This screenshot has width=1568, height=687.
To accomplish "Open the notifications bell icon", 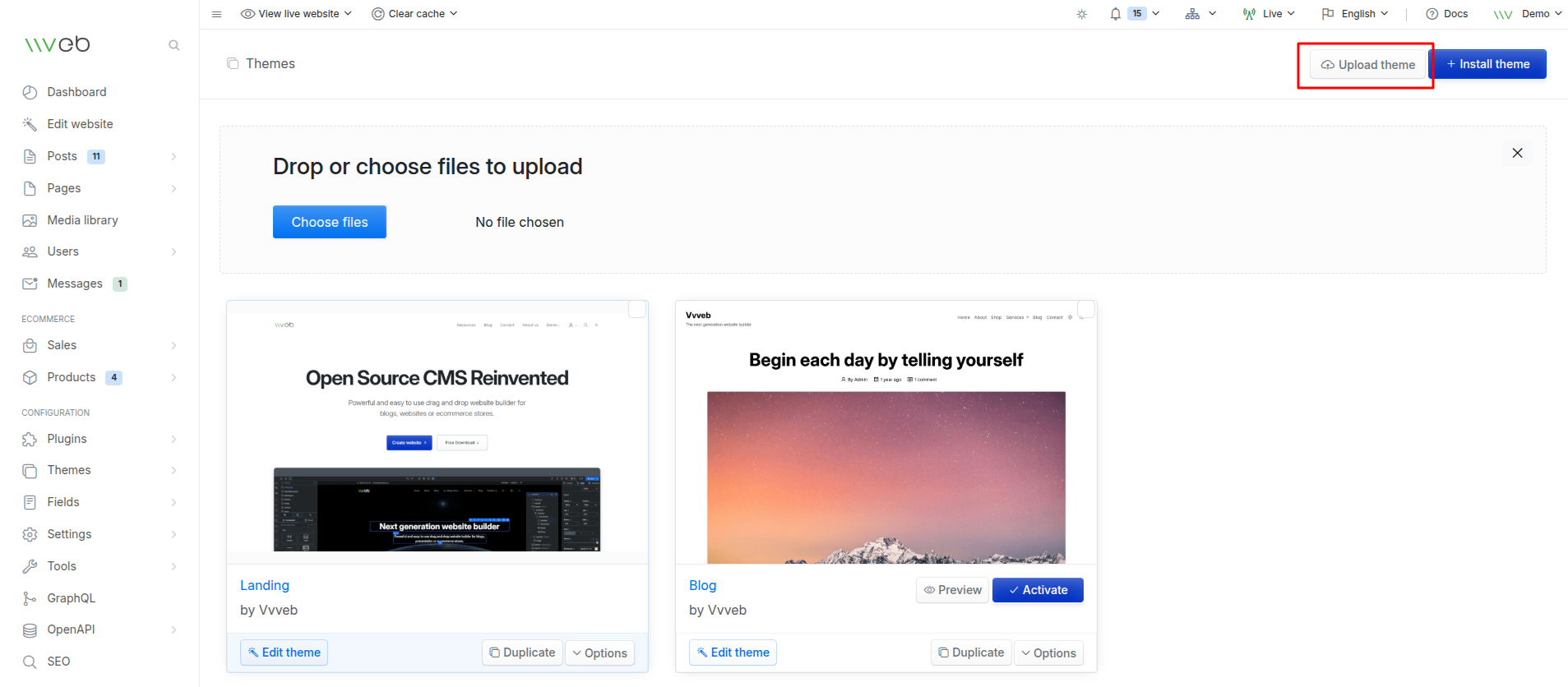I will click(x=1115, y=14).
